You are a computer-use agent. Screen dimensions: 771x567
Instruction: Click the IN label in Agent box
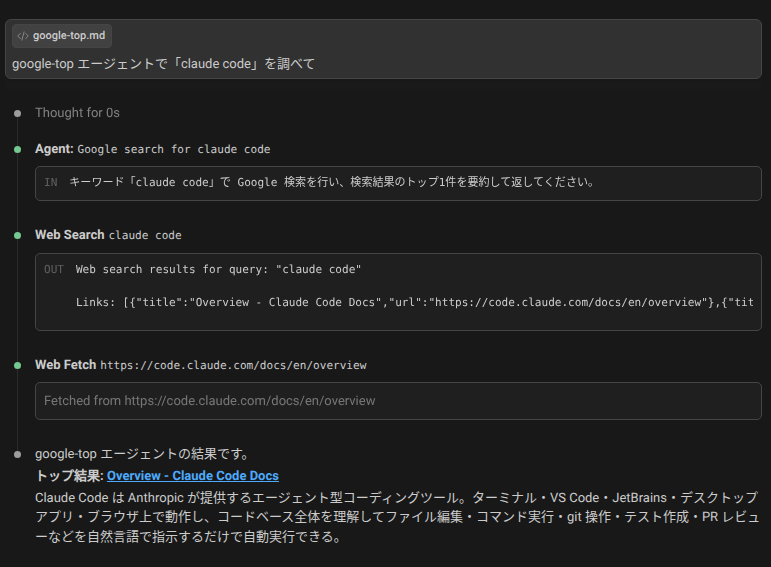point(51,182)
